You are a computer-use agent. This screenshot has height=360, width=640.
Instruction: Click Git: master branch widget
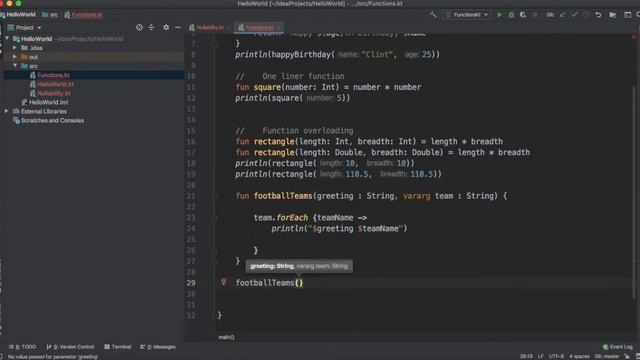(x=607, y=356)
